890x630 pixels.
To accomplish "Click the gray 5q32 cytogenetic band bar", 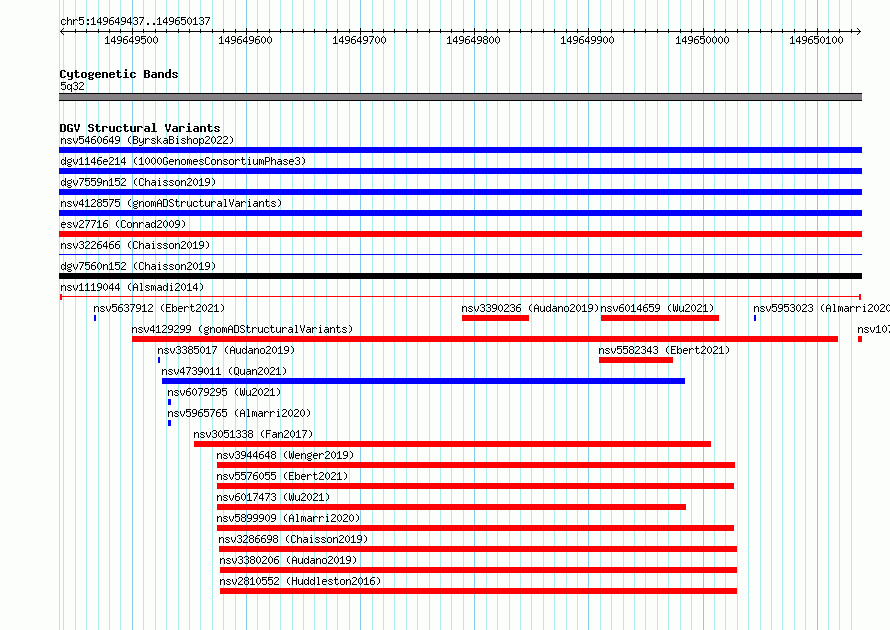I will 460,97.
